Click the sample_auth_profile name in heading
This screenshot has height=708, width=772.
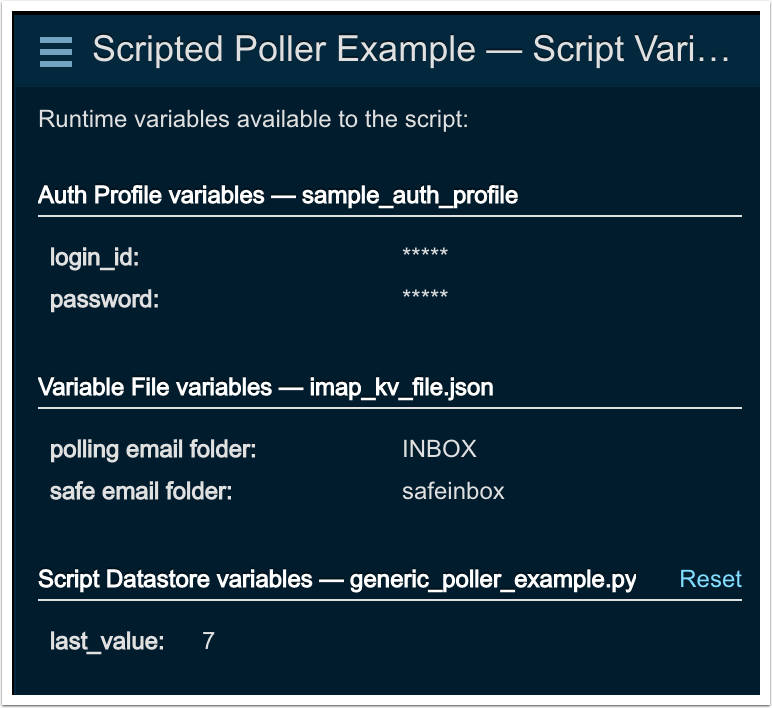409,195
